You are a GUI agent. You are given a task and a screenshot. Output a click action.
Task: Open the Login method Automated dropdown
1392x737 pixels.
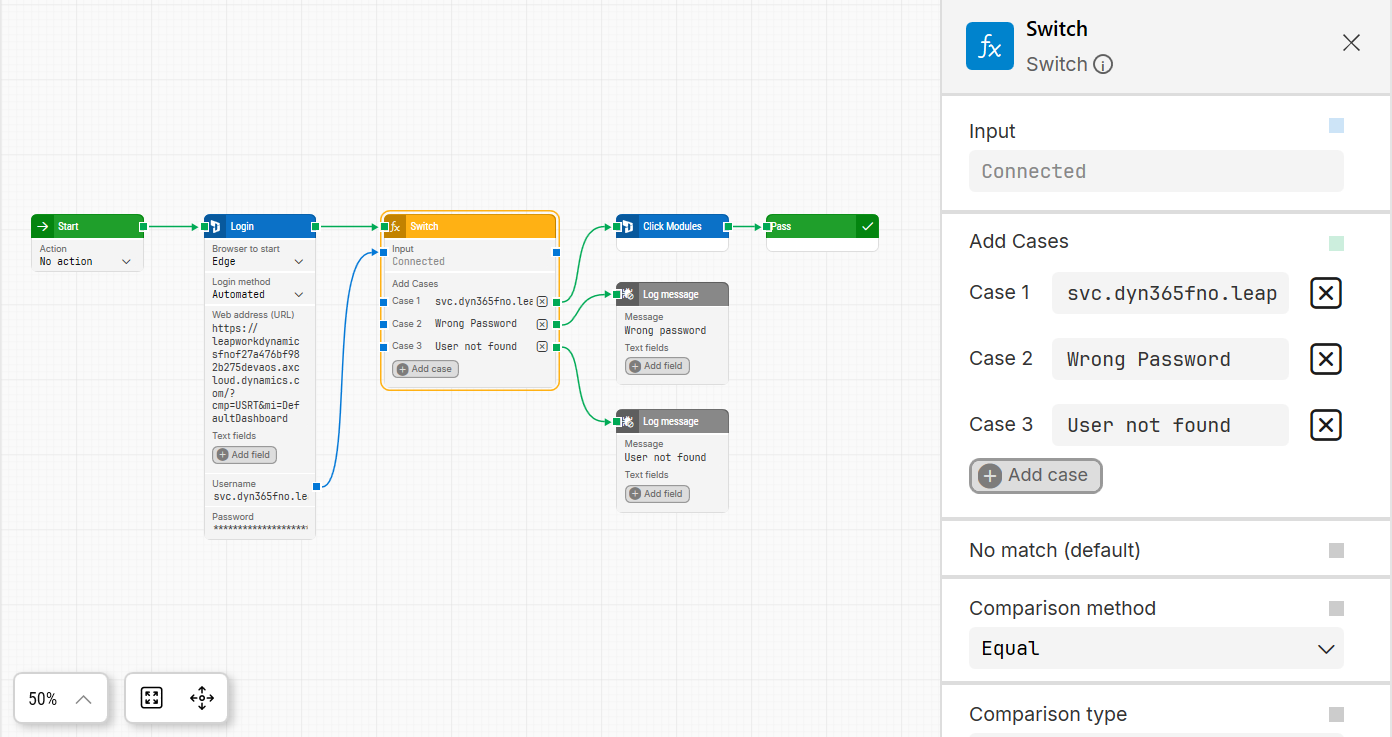(x=258, y=295)
